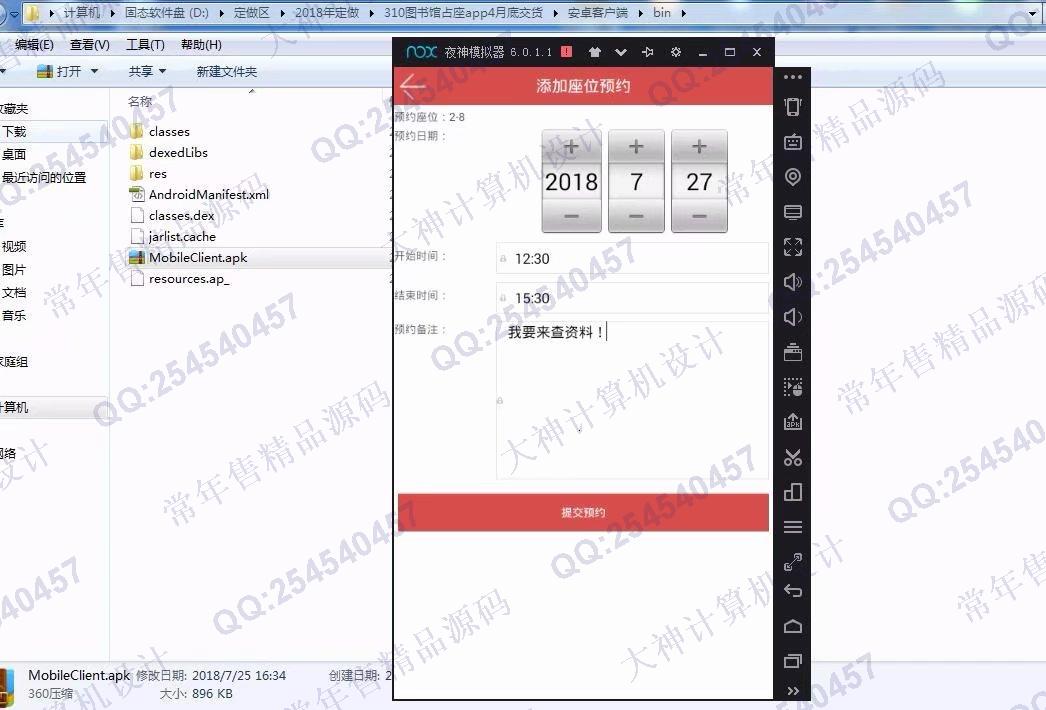Open the 编辑(E) menu in Explorer
Image resolution: width=1046 pixels, height=710 pixels.
(33, 45)
